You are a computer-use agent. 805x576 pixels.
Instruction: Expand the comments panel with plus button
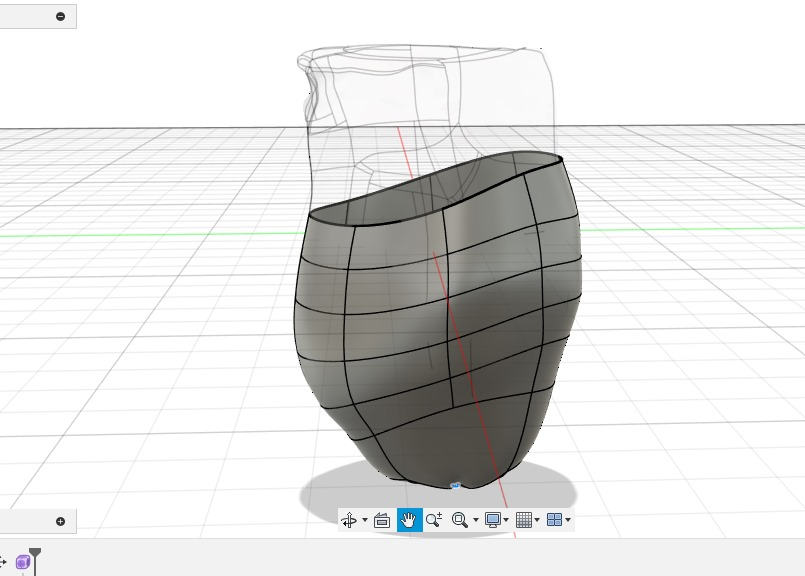click(61, 522)
